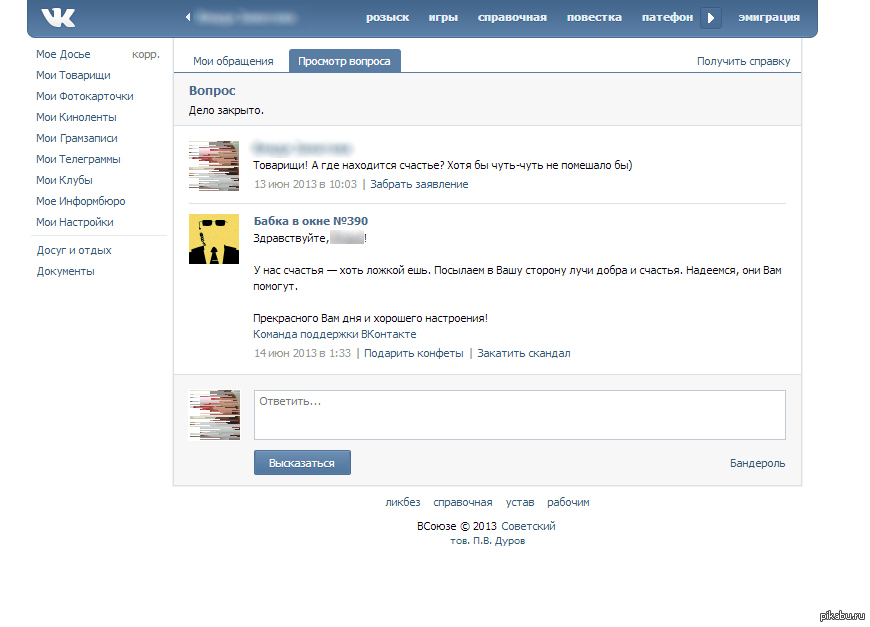Switch to the Мои обращения tab
Image resolution: width=870 pixels, height=627 pixels.
coord(233,61)
